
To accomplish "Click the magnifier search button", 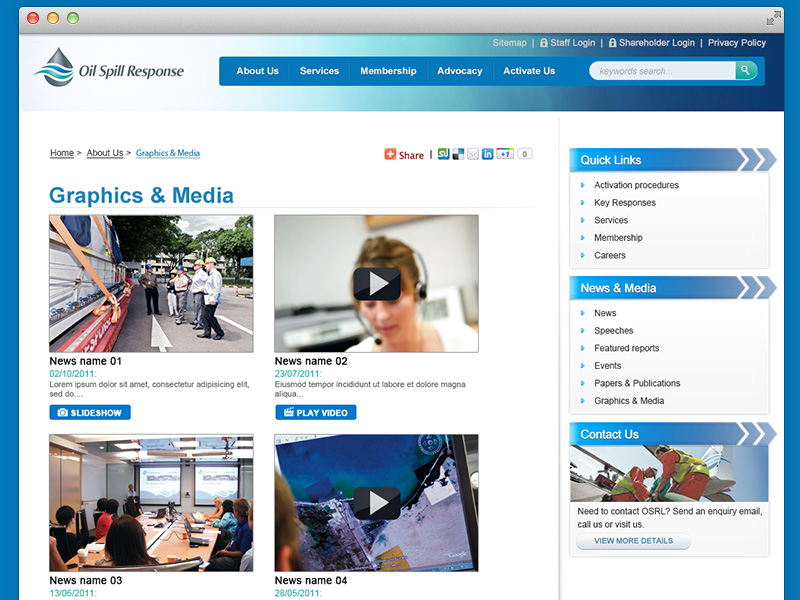I will tap(745, 70).
